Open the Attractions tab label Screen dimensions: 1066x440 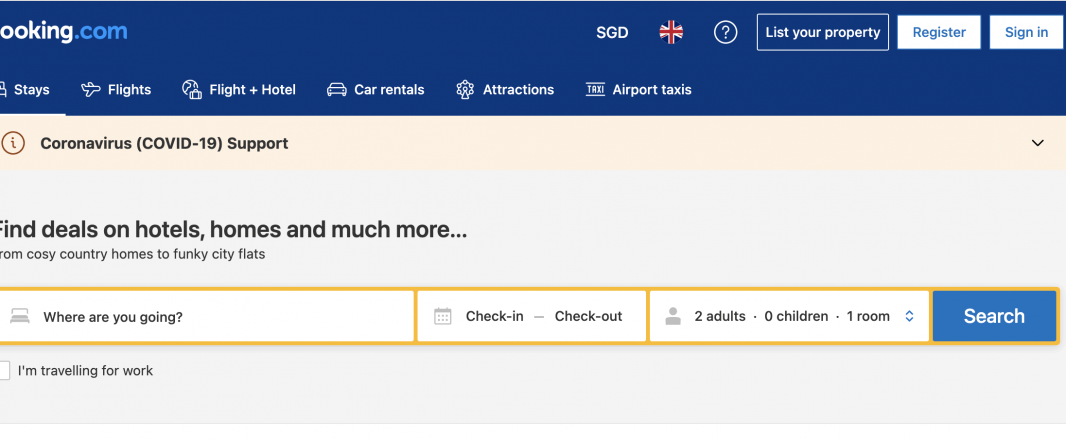pos(518,89)
